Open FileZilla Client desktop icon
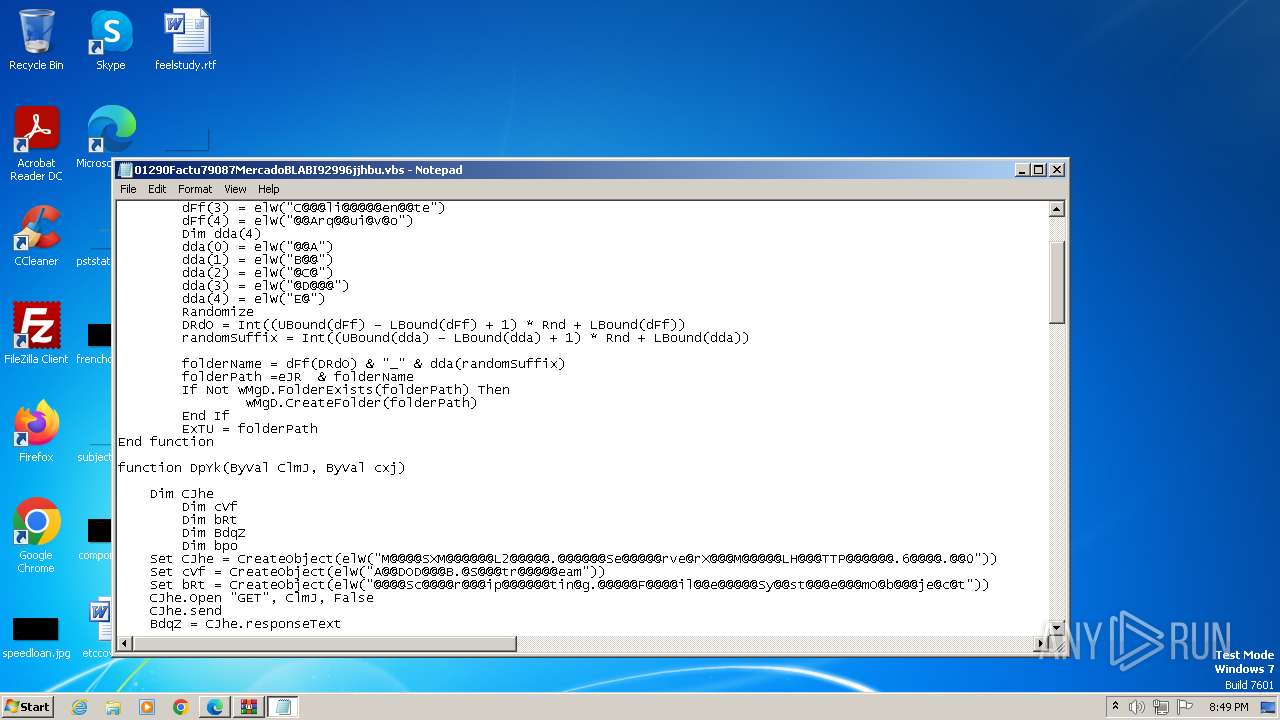Viewport: 1280px width, 720px height. tap(36, 333)
